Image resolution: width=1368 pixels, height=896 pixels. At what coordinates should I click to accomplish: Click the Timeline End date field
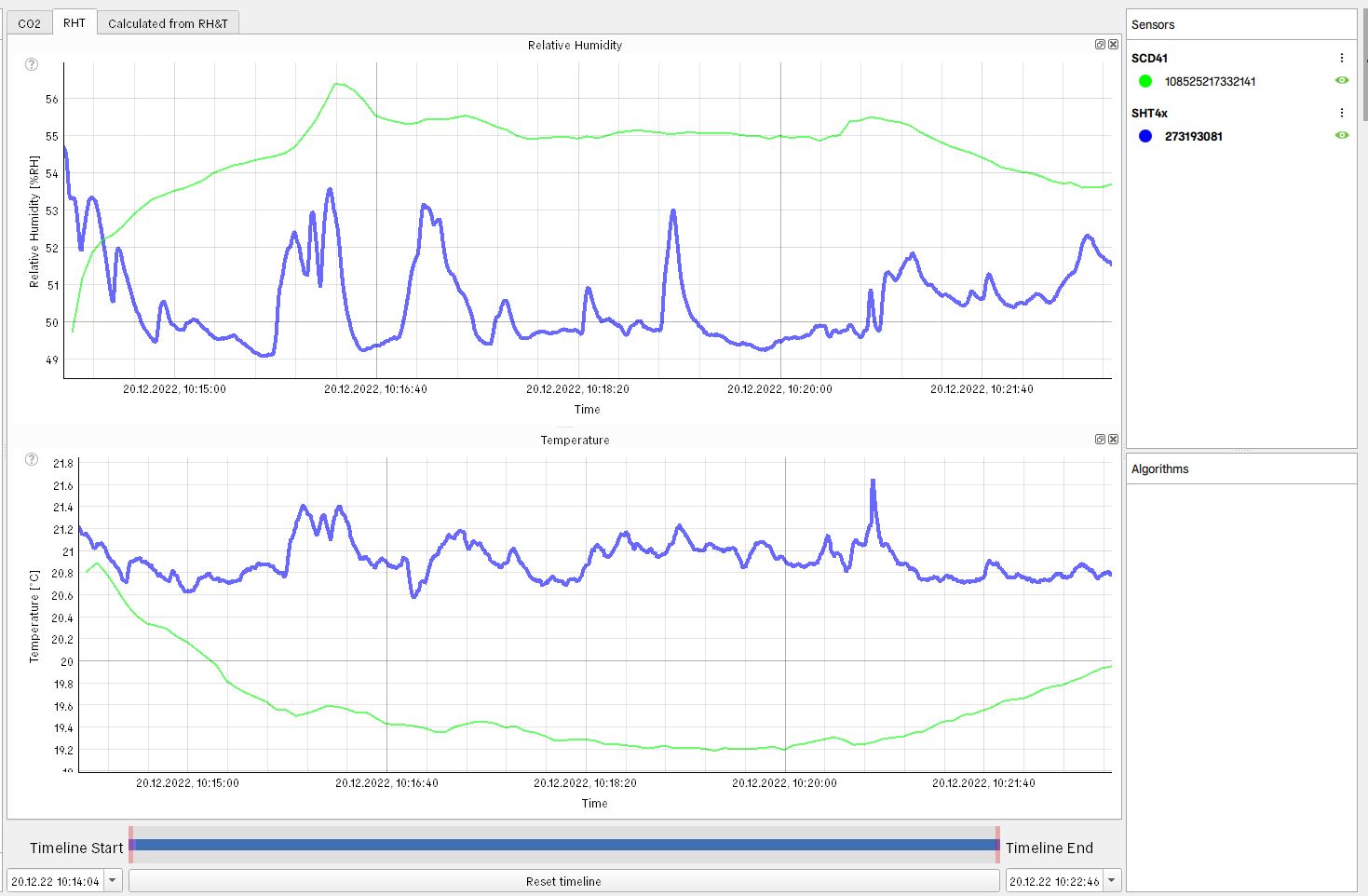click(x=1053, y=881)
